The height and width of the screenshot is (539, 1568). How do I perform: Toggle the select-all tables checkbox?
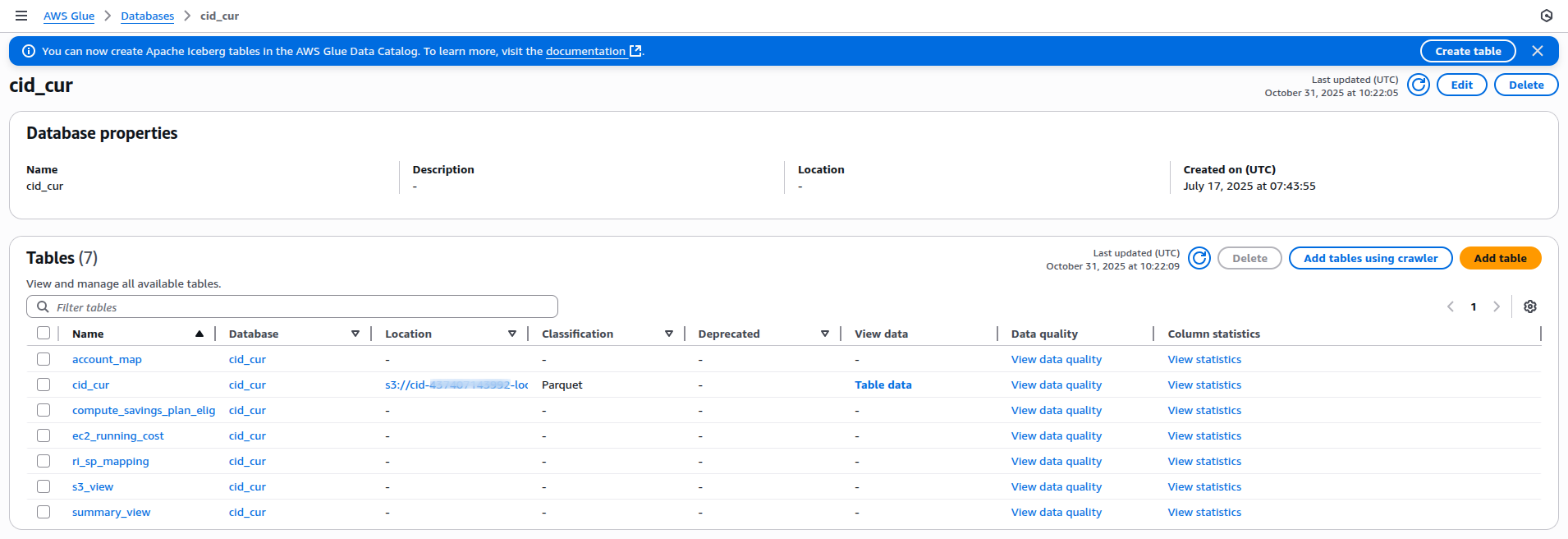(44, 333)
